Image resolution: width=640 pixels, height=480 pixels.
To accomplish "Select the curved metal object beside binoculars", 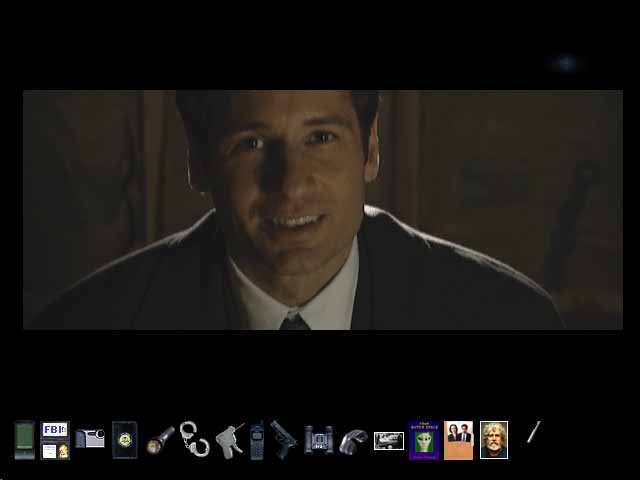I will pyautogui.click(x=353, y=441).
